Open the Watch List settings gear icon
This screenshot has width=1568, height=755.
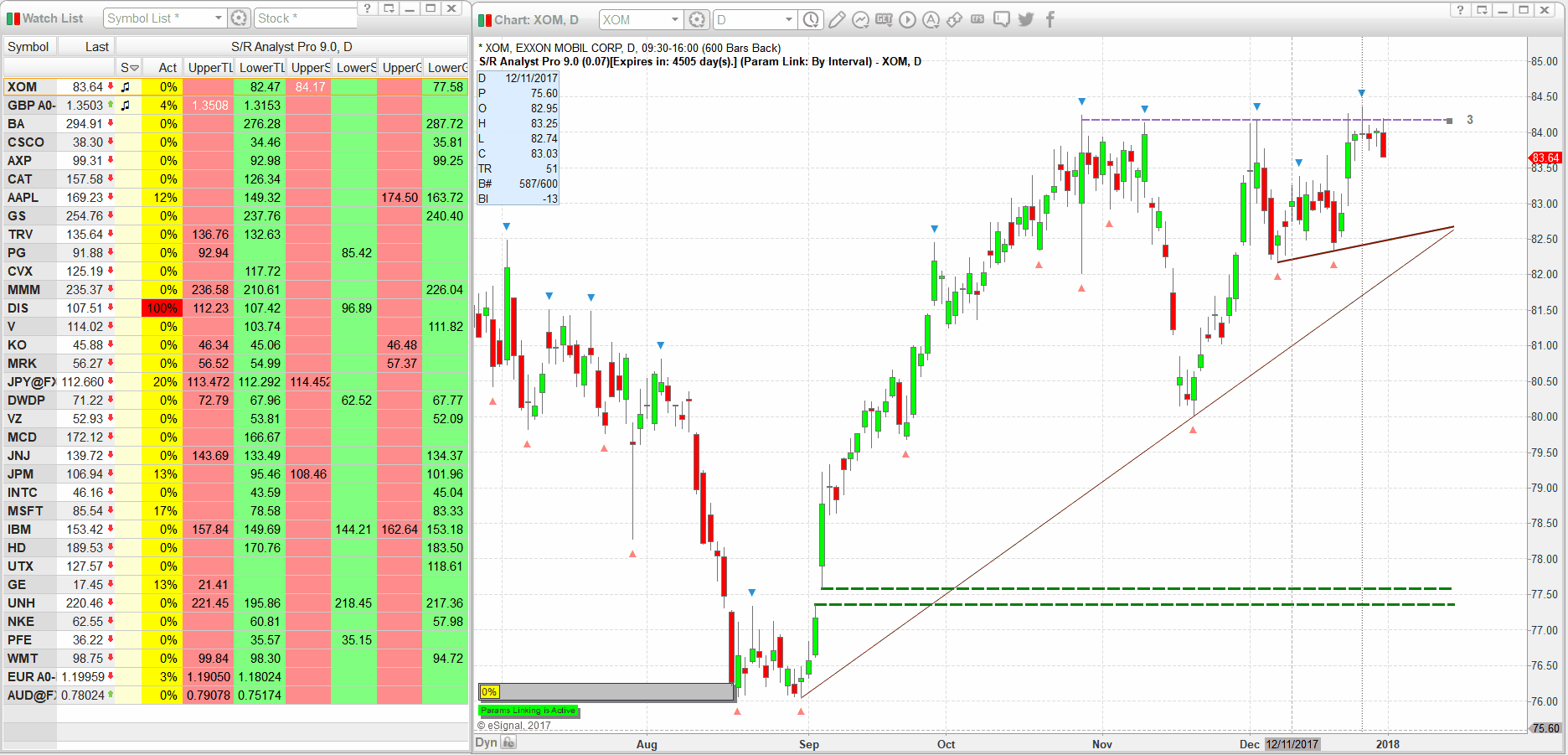240,18
